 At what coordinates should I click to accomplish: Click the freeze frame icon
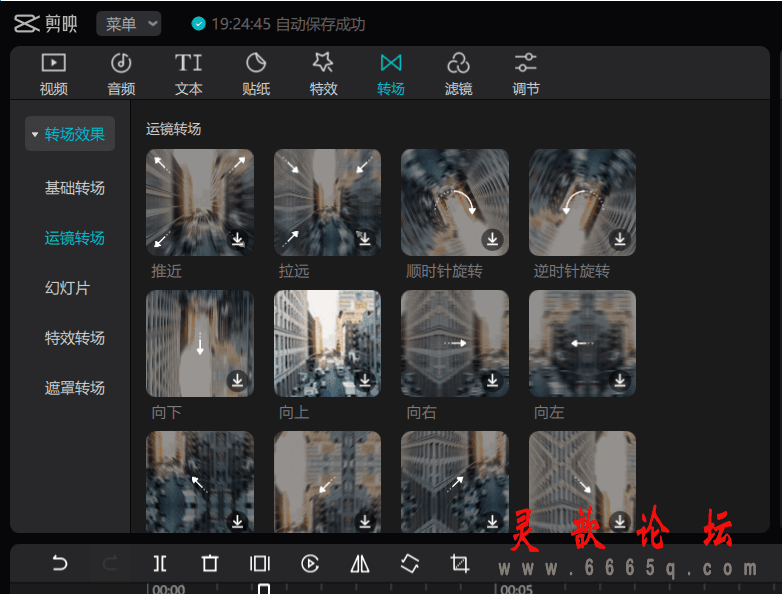coord(260,564)
